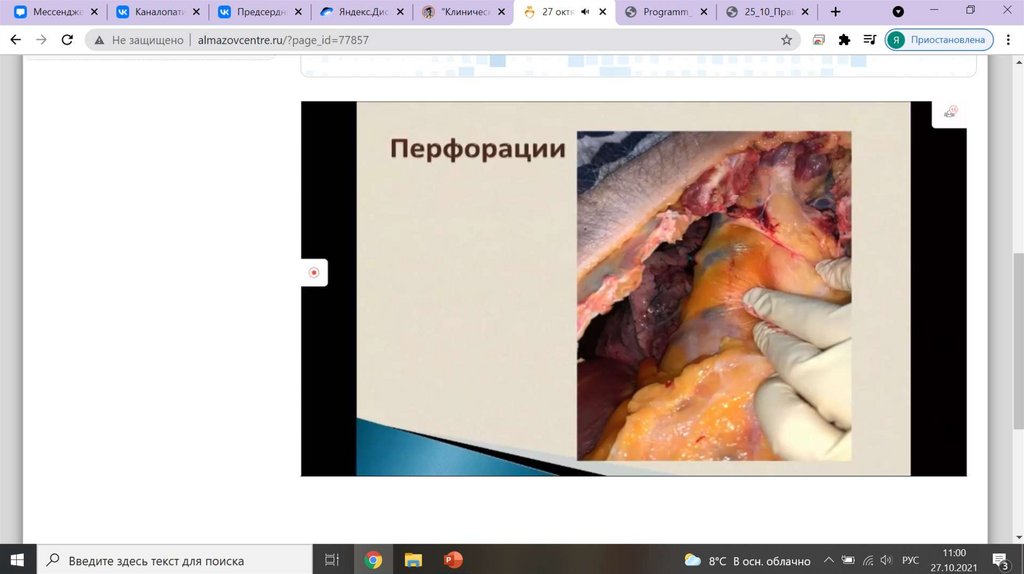Open Chrome from the taskbar
Image resolution: width=1024 pixels, height=574 pixels.
click(x=373, y=560)
